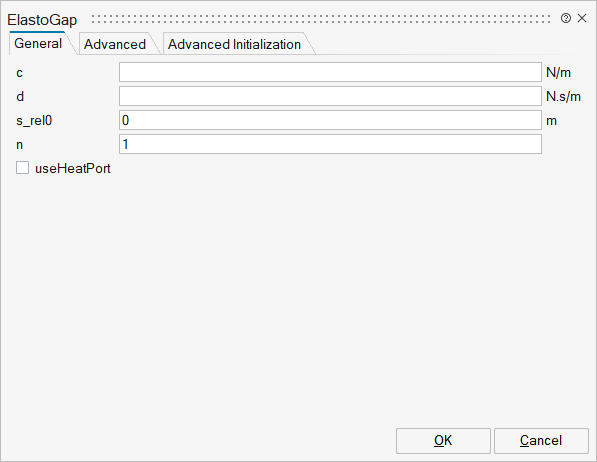Click the ElastoGap title label
Viewport: 597px width, 462px height.
pyautogui.click(x=42, y=20)
